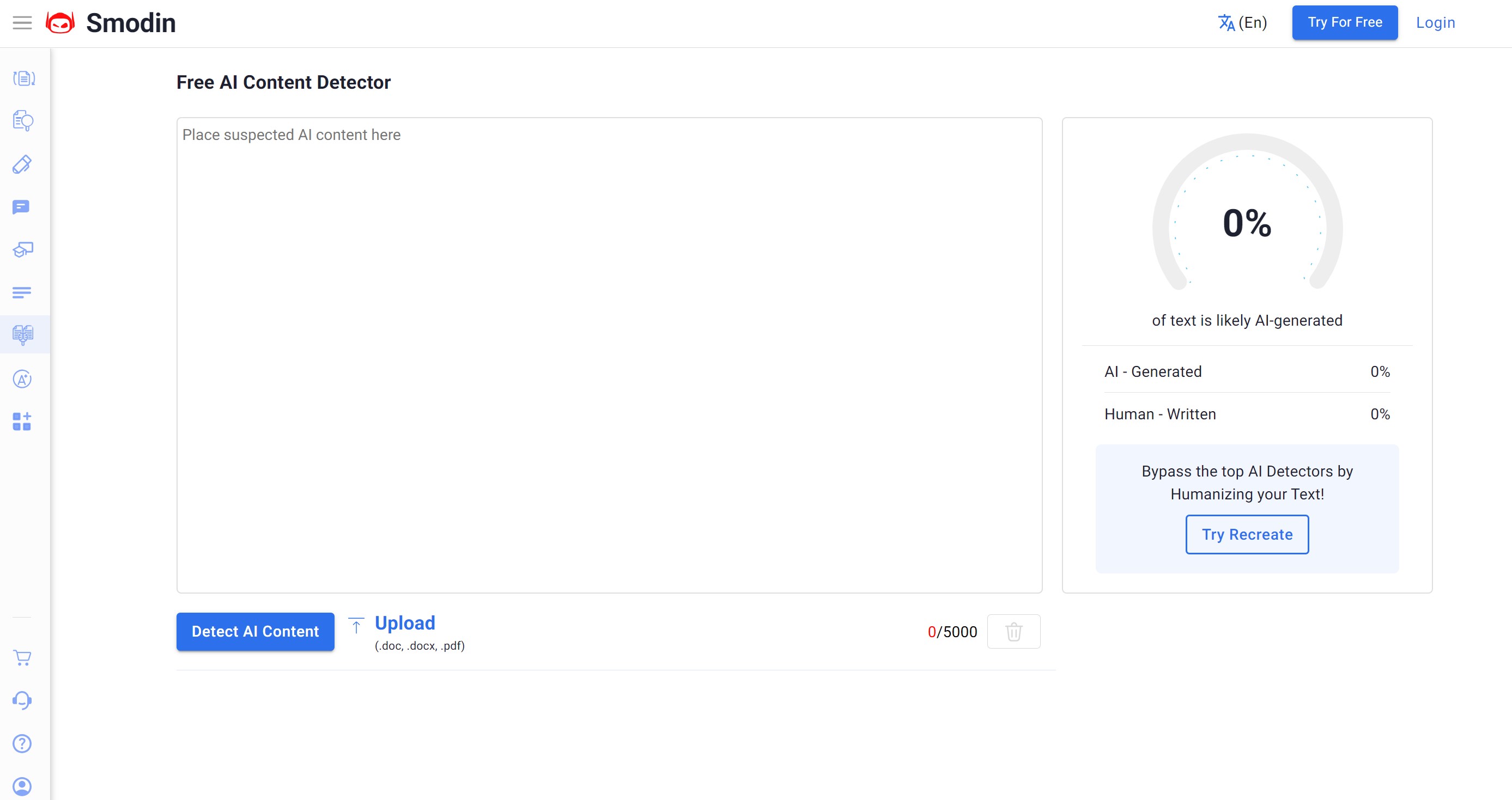Image resolution: width=1512 pixels, height=800 pixels.
Task: Open the shopping cart icon
Action: tap(22, 657)
